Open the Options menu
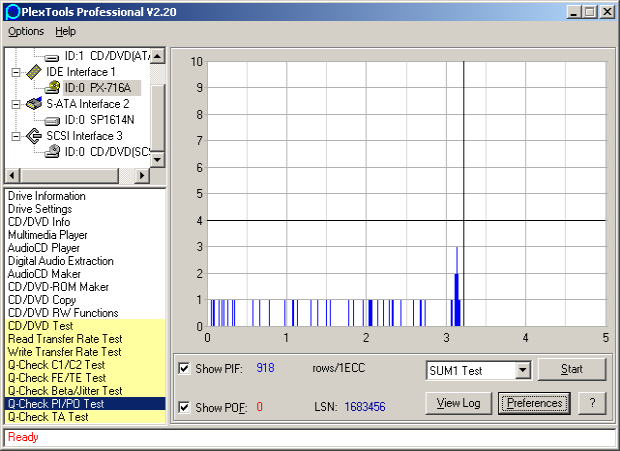Viewport: 620px width, 451px height. [26, 31]
